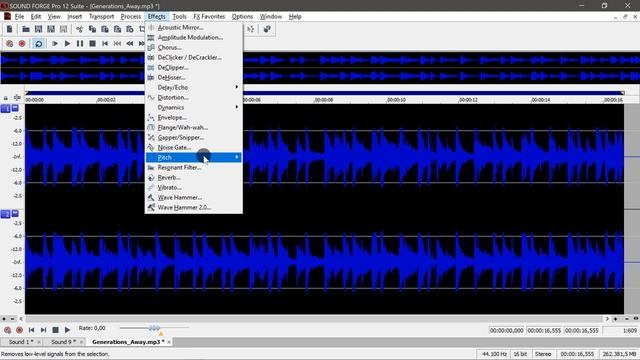Switch to the Sound 9 tab
This screenshot has width=640, height=360.
[63, 342]
